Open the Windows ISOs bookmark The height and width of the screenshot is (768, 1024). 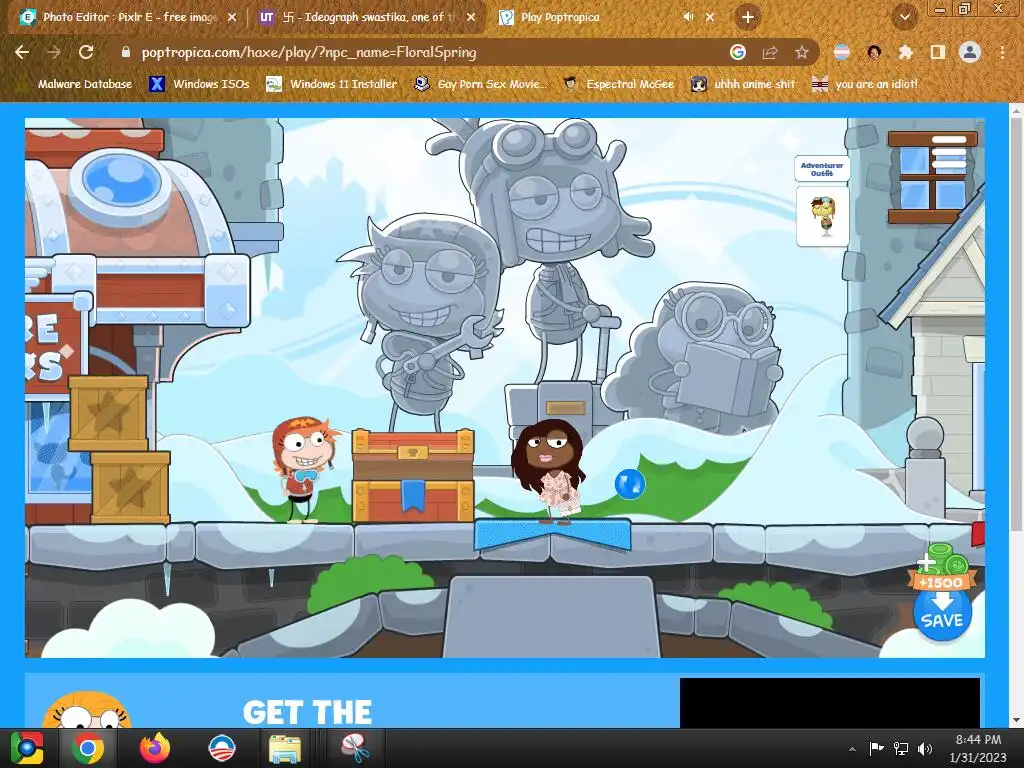[199, 84]
